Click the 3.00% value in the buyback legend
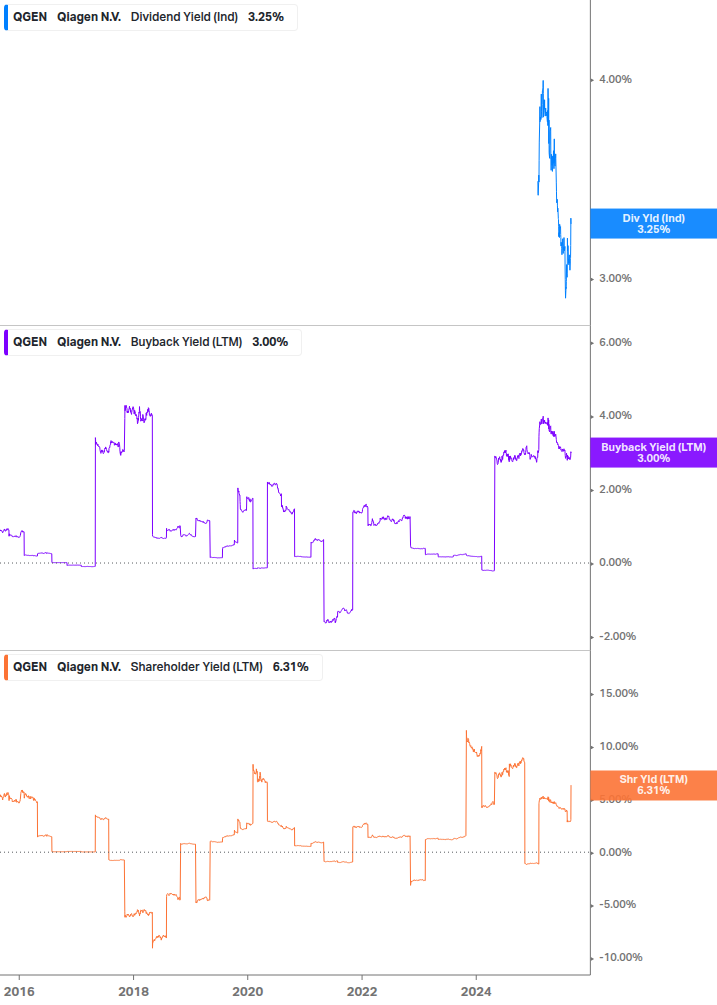The image size is (717, 1005). pyautogui.click(x=270, y=342)
